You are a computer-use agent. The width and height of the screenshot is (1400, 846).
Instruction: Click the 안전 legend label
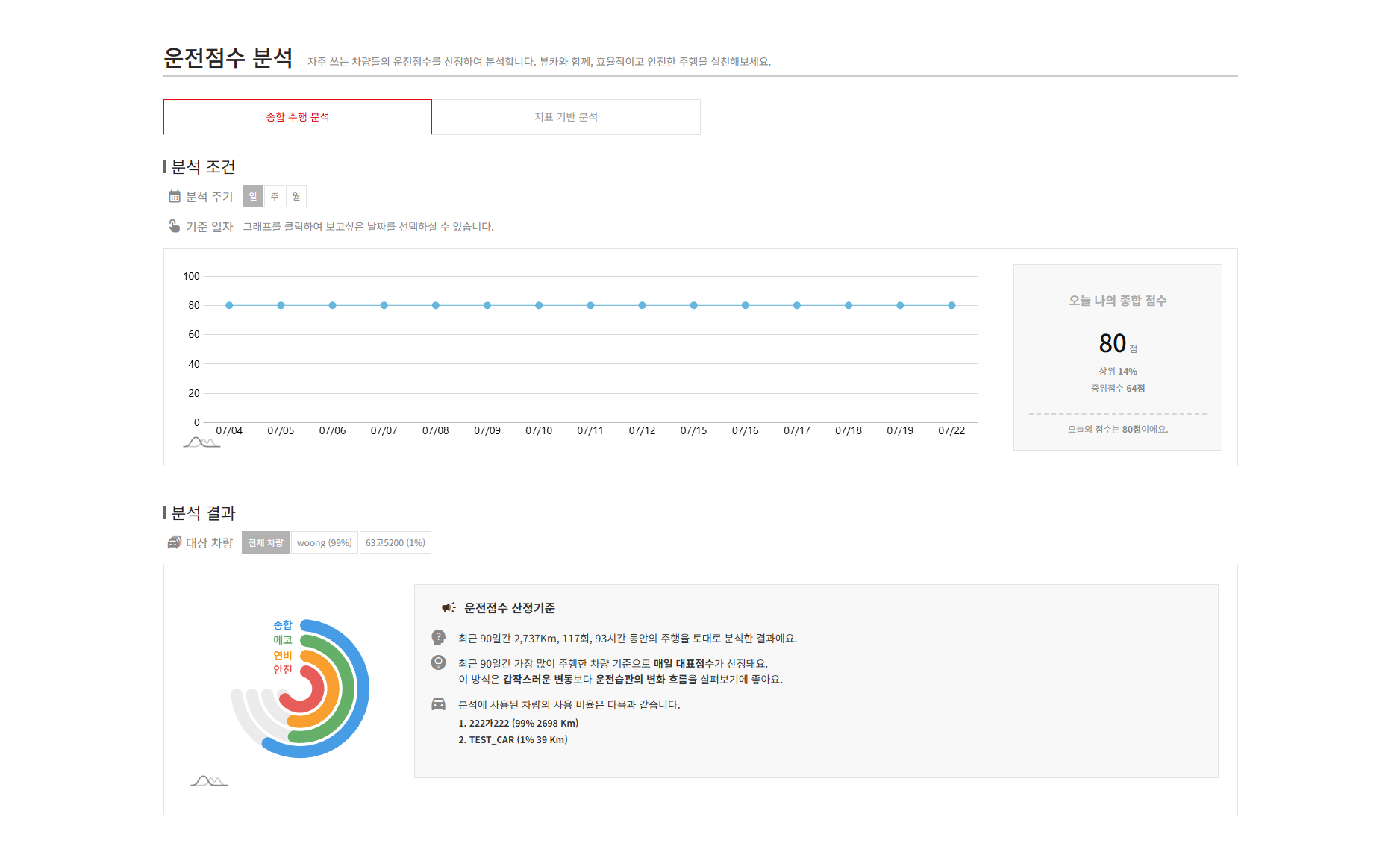282,670
